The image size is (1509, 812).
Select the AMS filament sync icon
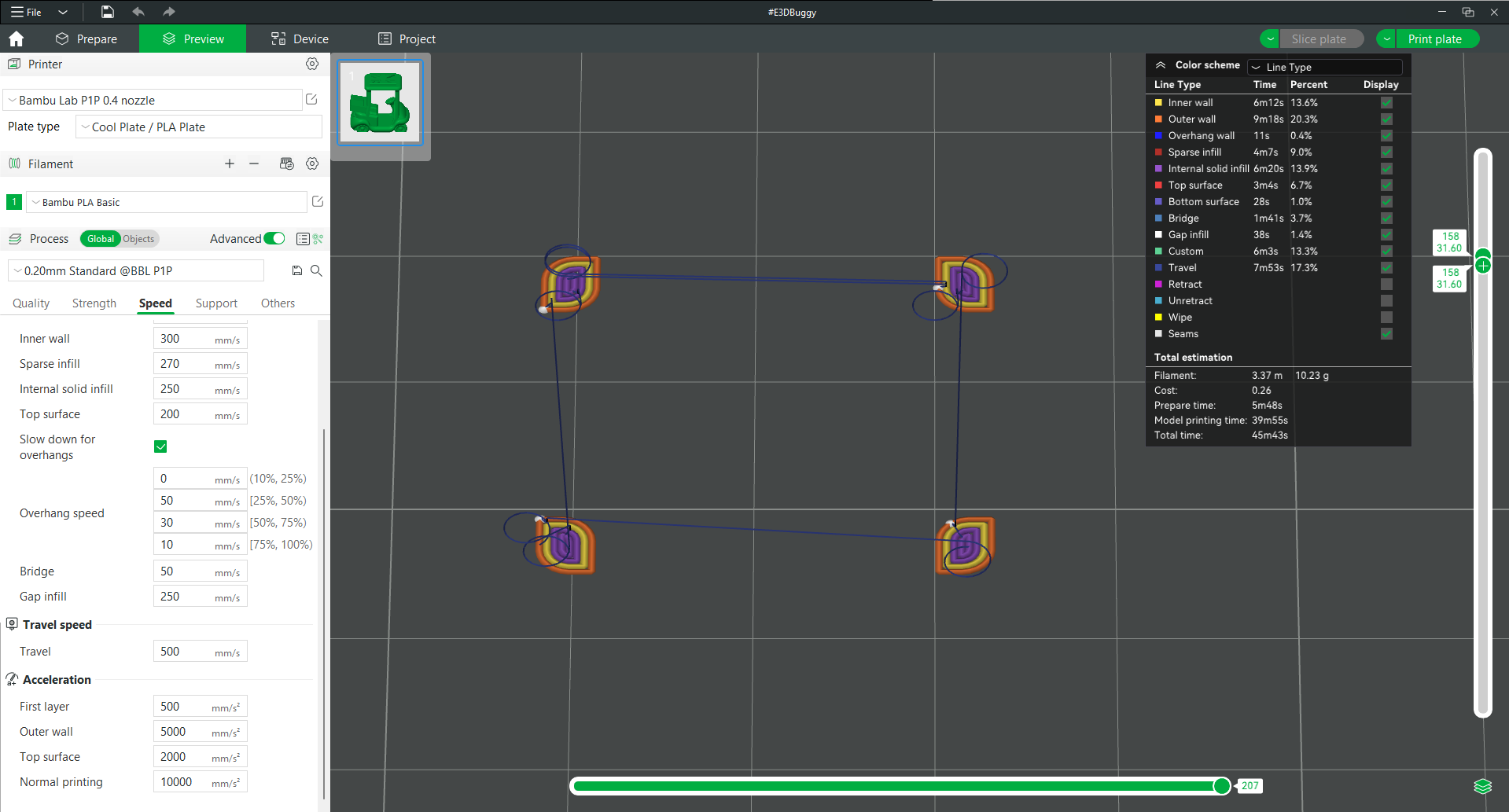(x=286, y=164)
